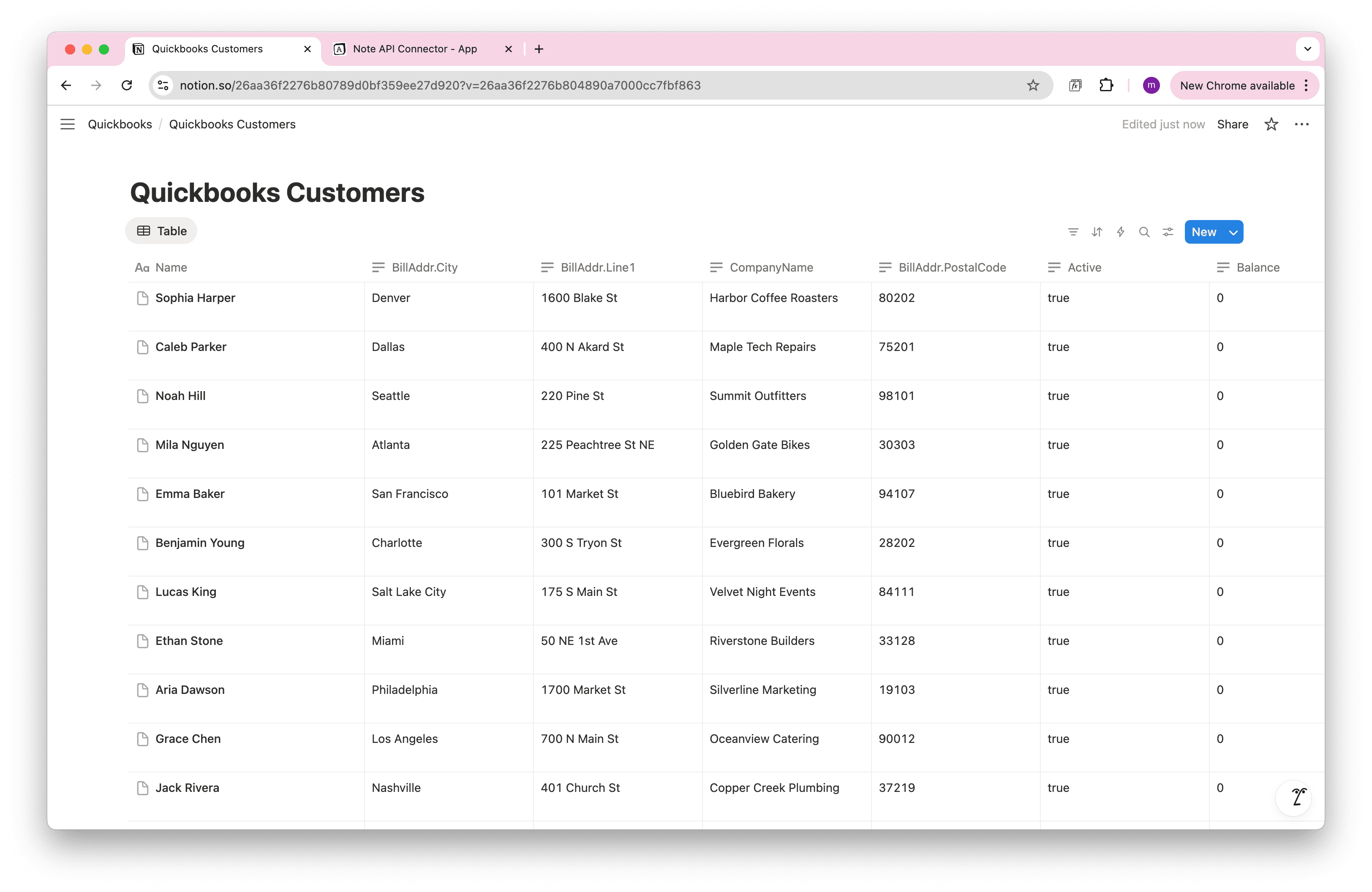Select the Nashville city cell
The height and width of the screenshot is (892, 1372).
pos(449,797)
